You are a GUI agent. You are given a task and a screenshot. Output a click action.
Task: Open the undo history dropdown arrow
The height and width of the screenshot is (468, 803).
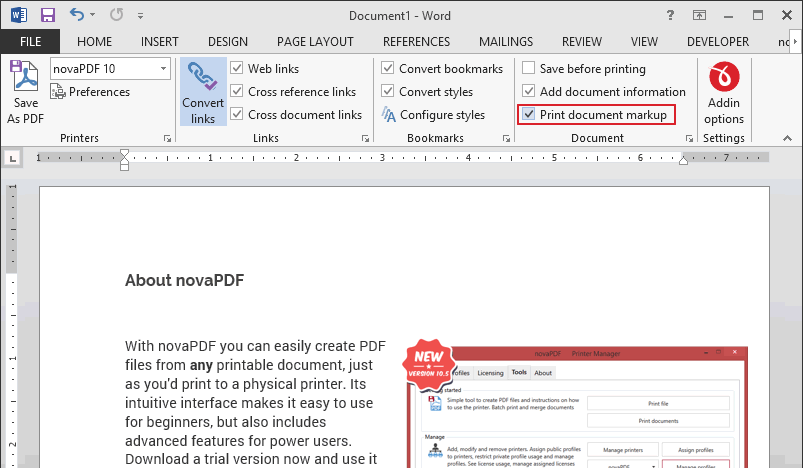[x=93, y=15]
